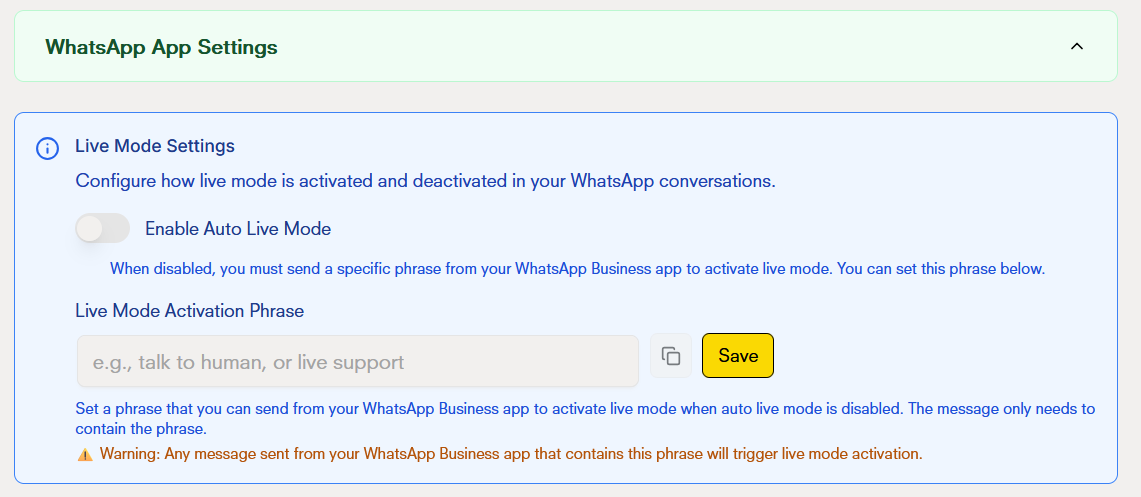
Task: Click the WhatsApp App Settings header title
Action: [161, 47]
